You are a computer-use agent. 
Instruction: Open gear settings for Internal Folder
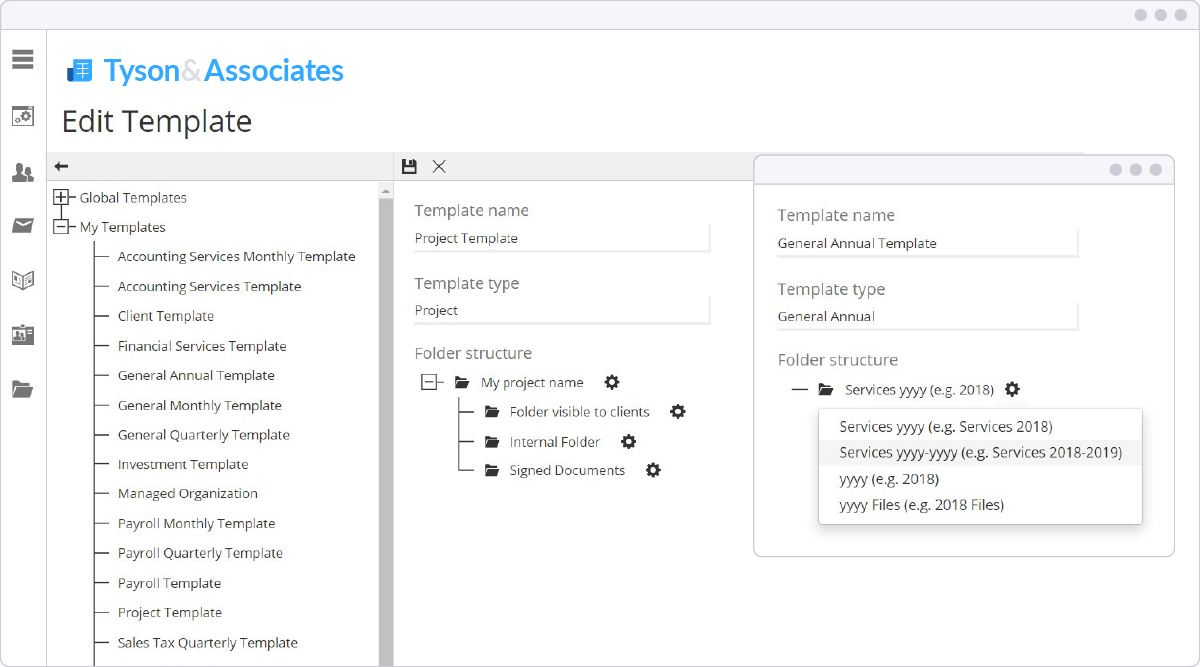click(628, 441)
